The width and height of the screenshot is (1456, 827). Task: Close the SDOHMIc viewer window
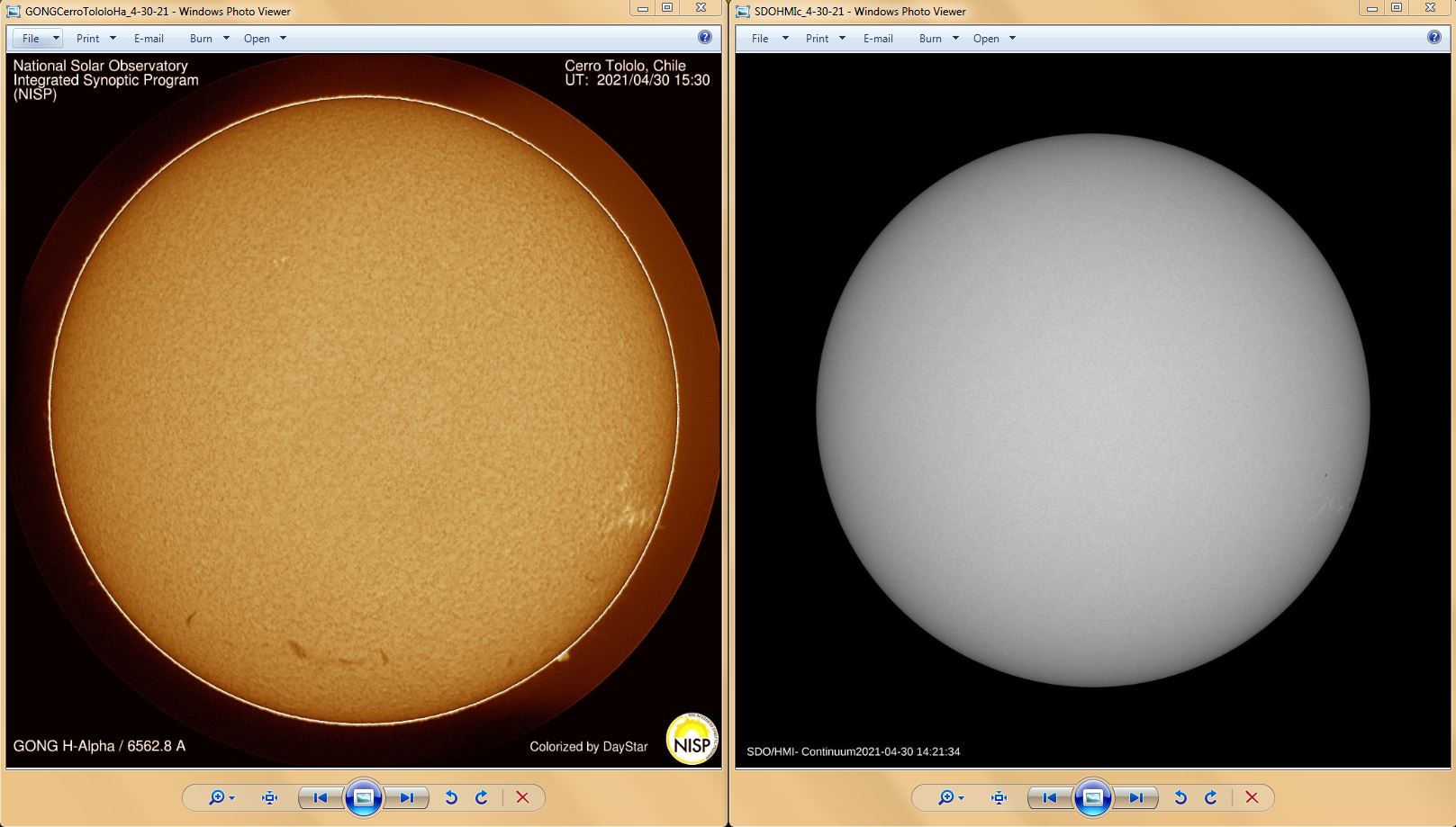[x=1430, y=8]
